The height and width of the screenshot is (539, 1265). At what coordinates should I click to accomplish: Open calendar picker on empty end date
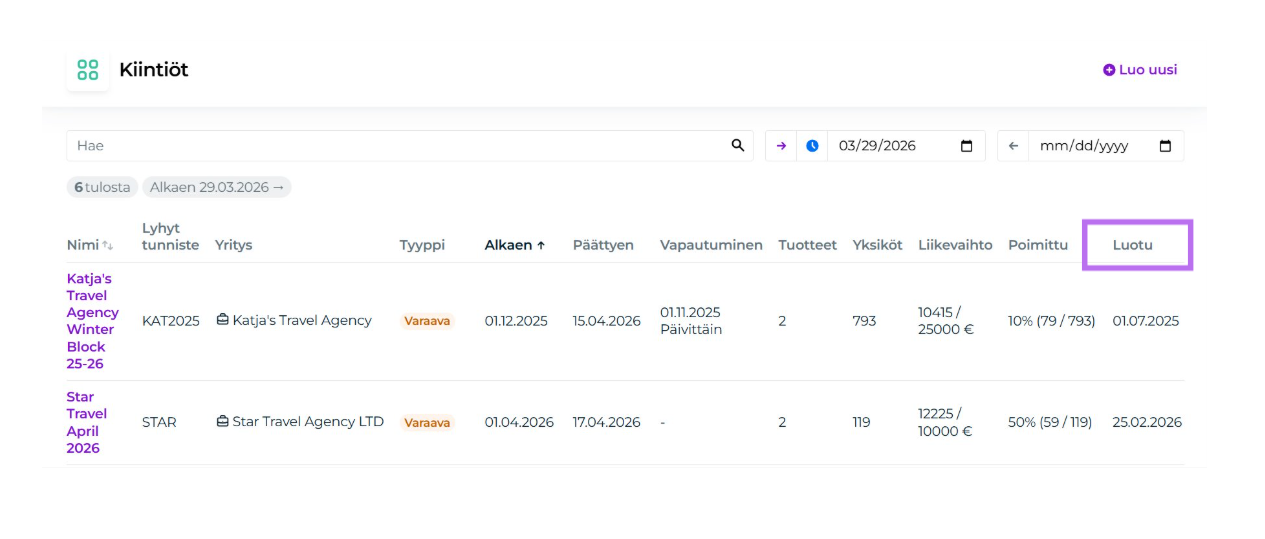1165,146
